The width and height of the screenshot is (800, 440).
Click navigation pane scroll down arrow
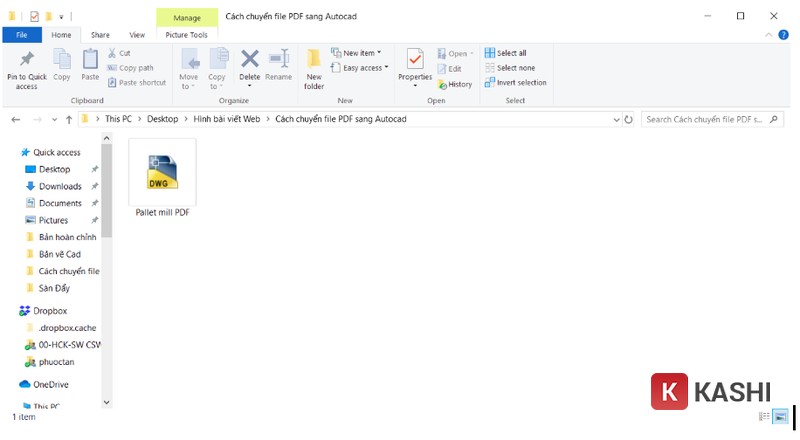[x=106, y=402]
